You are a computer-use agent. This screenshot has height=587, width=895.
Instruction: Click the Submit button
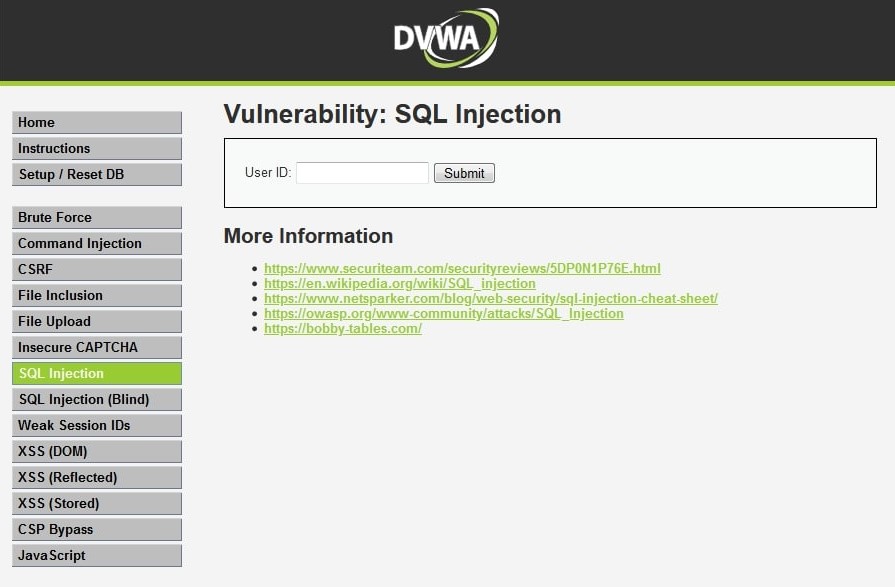pyautogui.click(x=464, y=173)
